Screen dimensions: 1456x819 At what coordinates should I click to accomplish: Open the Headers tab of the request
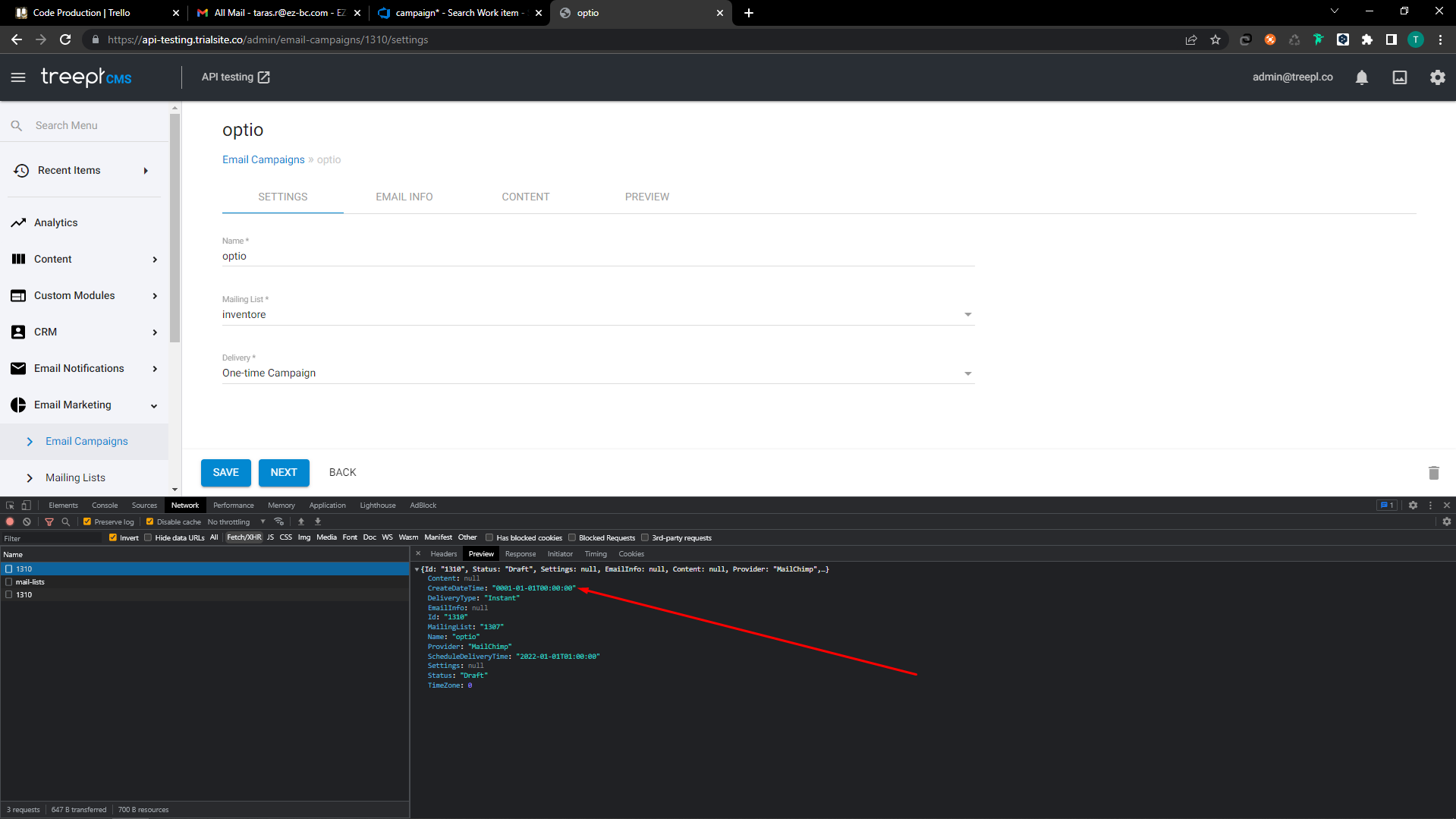pos(444,554)
